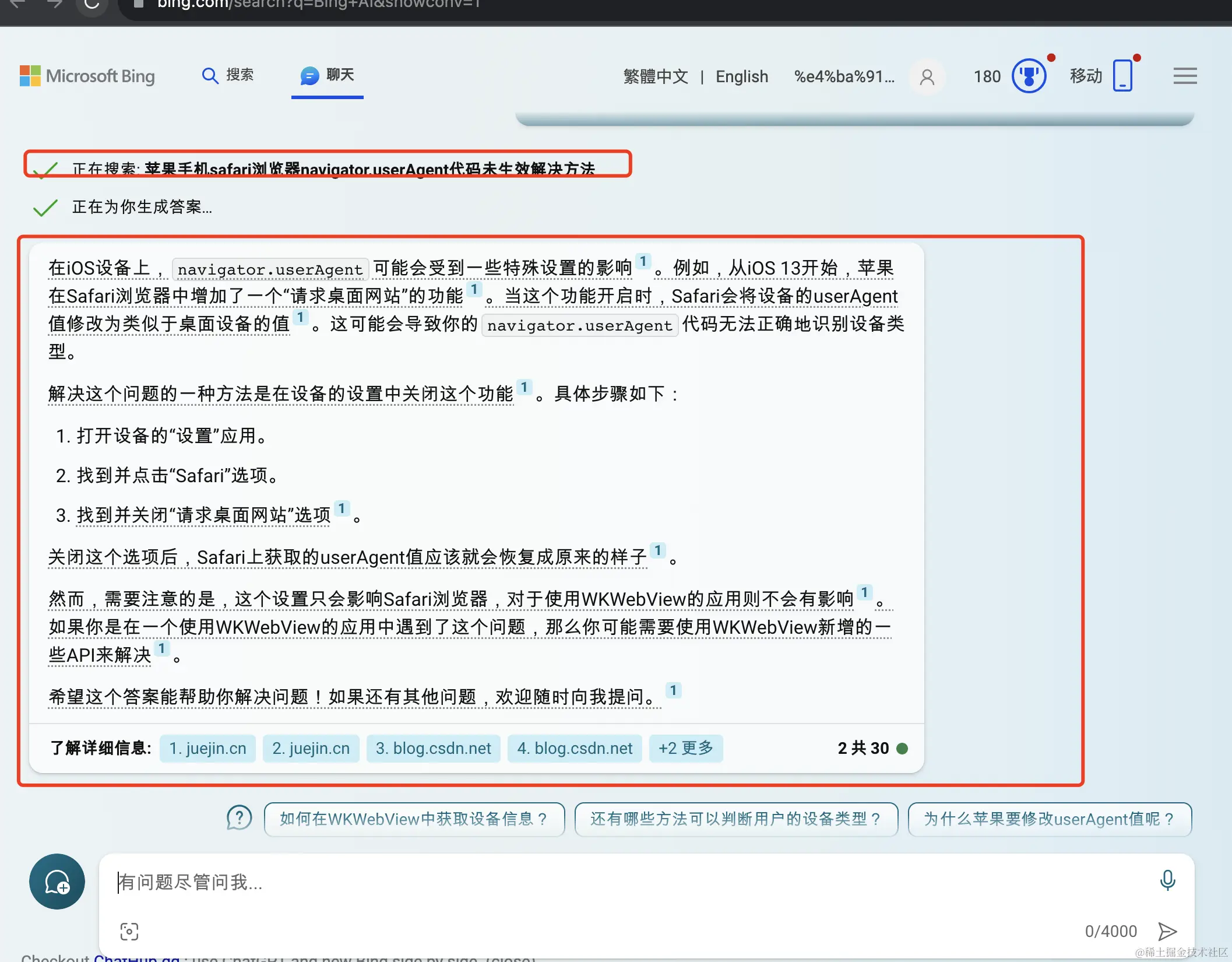1232x962 pixels.
Task: Open the user profile icon
Action: coord(927,76)
